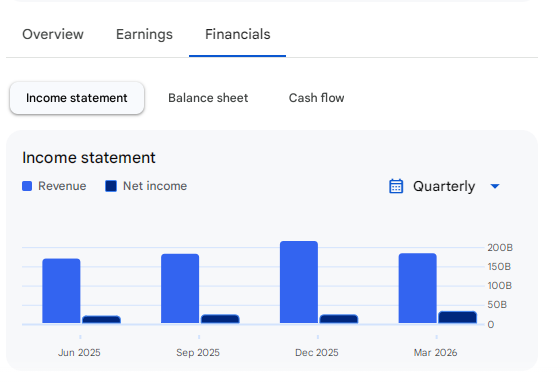
Task: Click the 200B axis value
Action: click(x=500, y=248)
